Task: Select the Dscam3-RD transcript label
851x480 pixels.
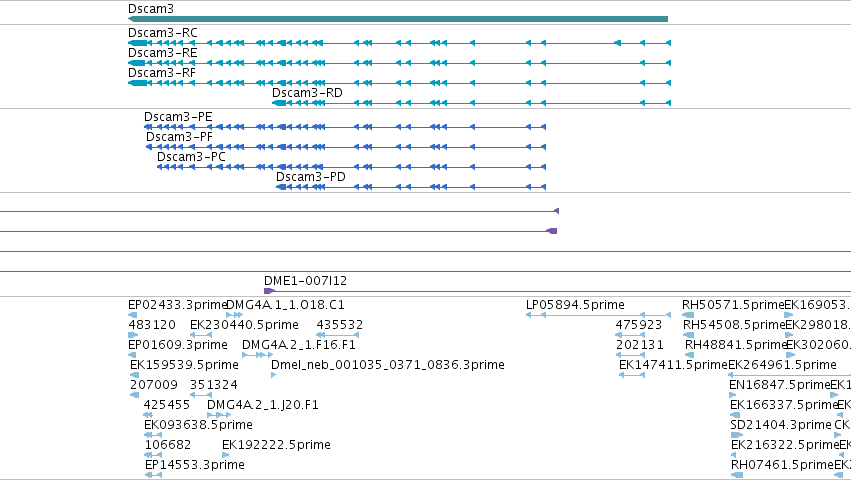Action: (307, 93)
